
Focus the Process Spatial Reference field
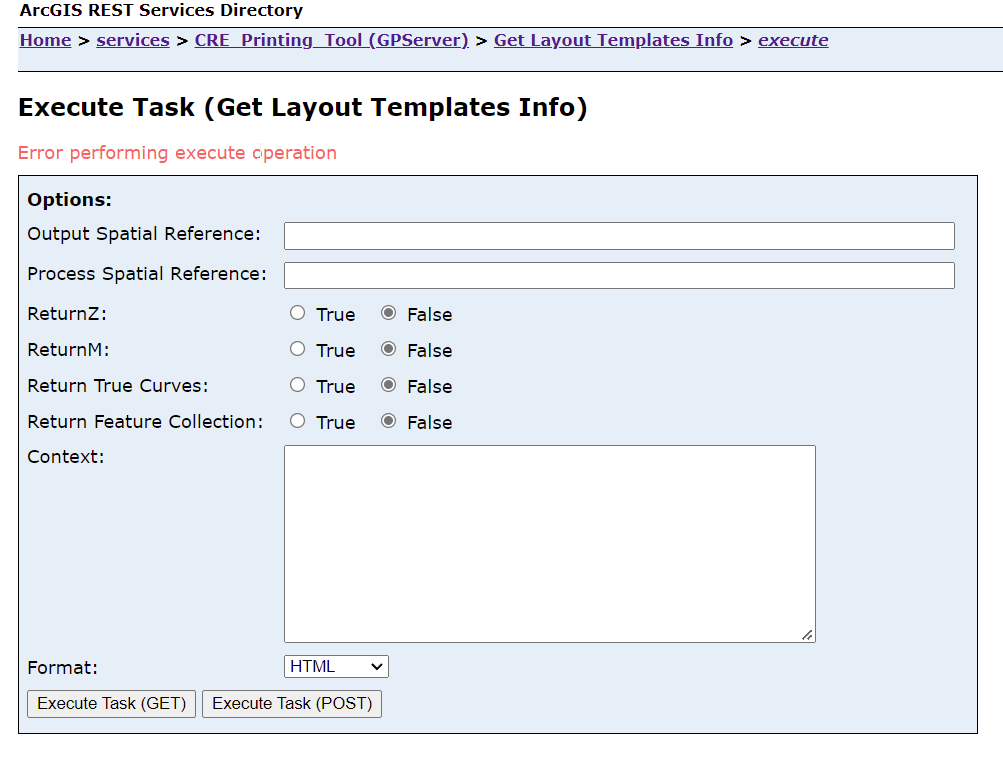(619, 276)
